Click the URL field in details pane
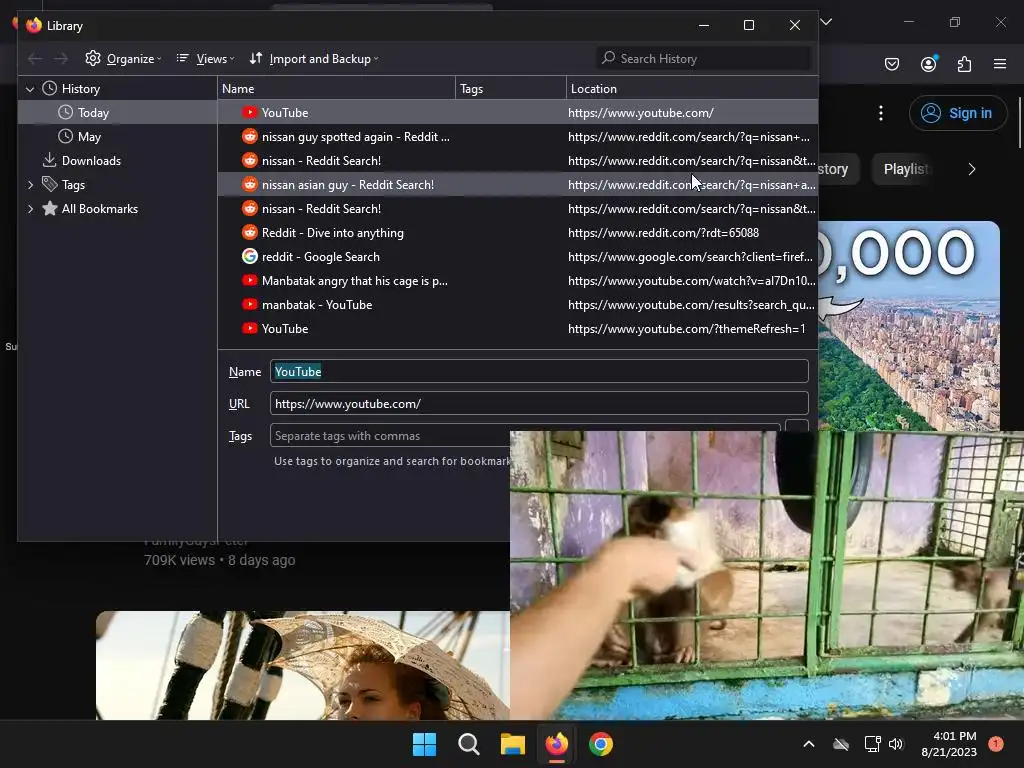This screenshot has height=768, width=1024. point(539,404)
